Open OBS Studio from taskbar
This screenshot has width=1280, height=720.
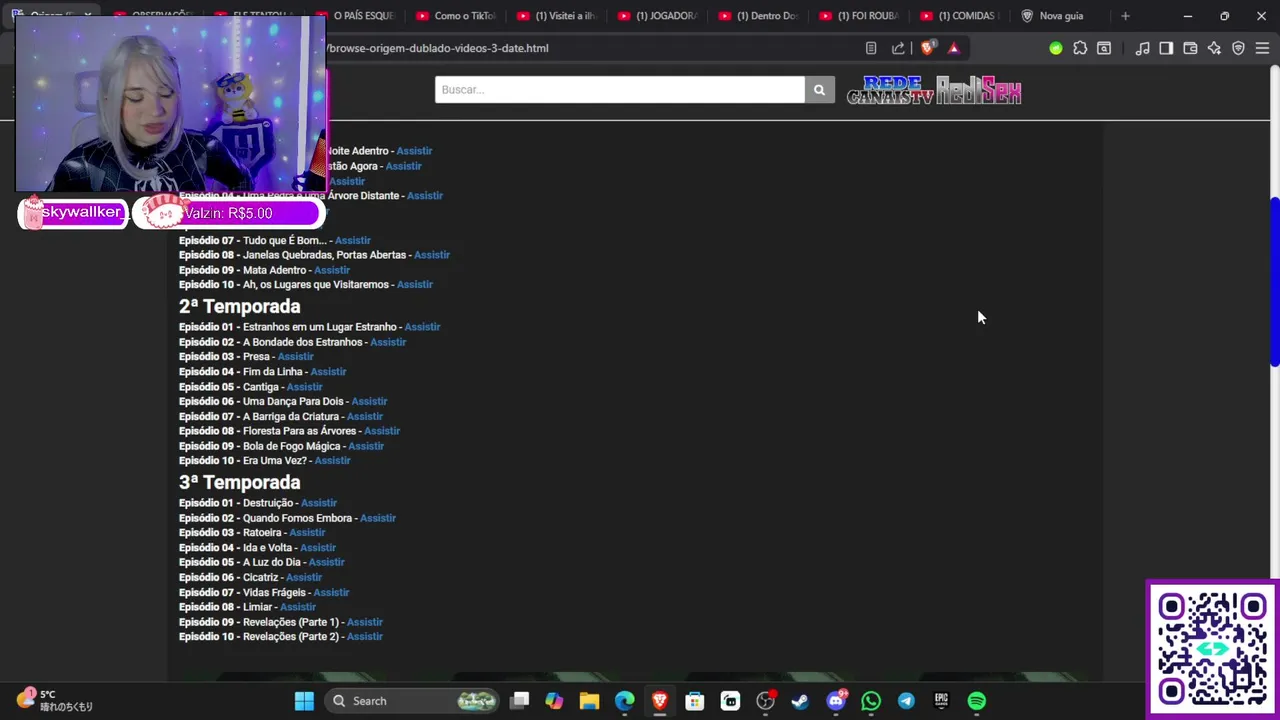click(730, 701)
